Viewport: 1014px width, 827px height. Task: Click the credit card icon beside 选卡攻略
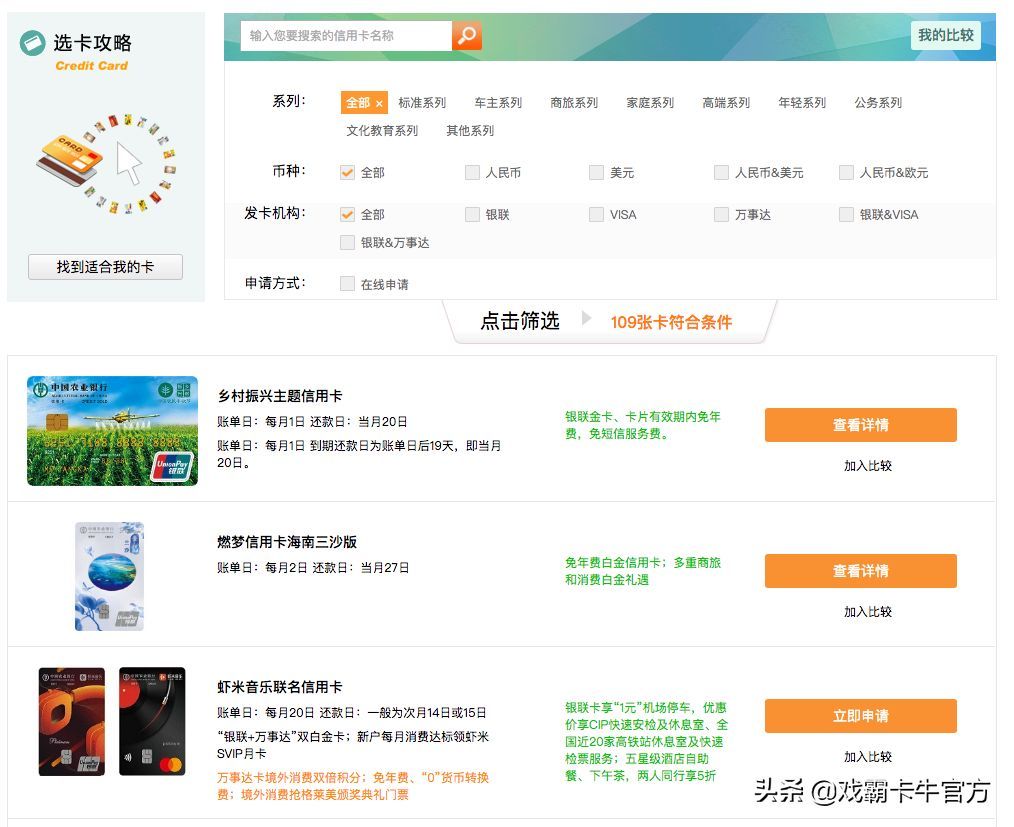tap(33, 42)
